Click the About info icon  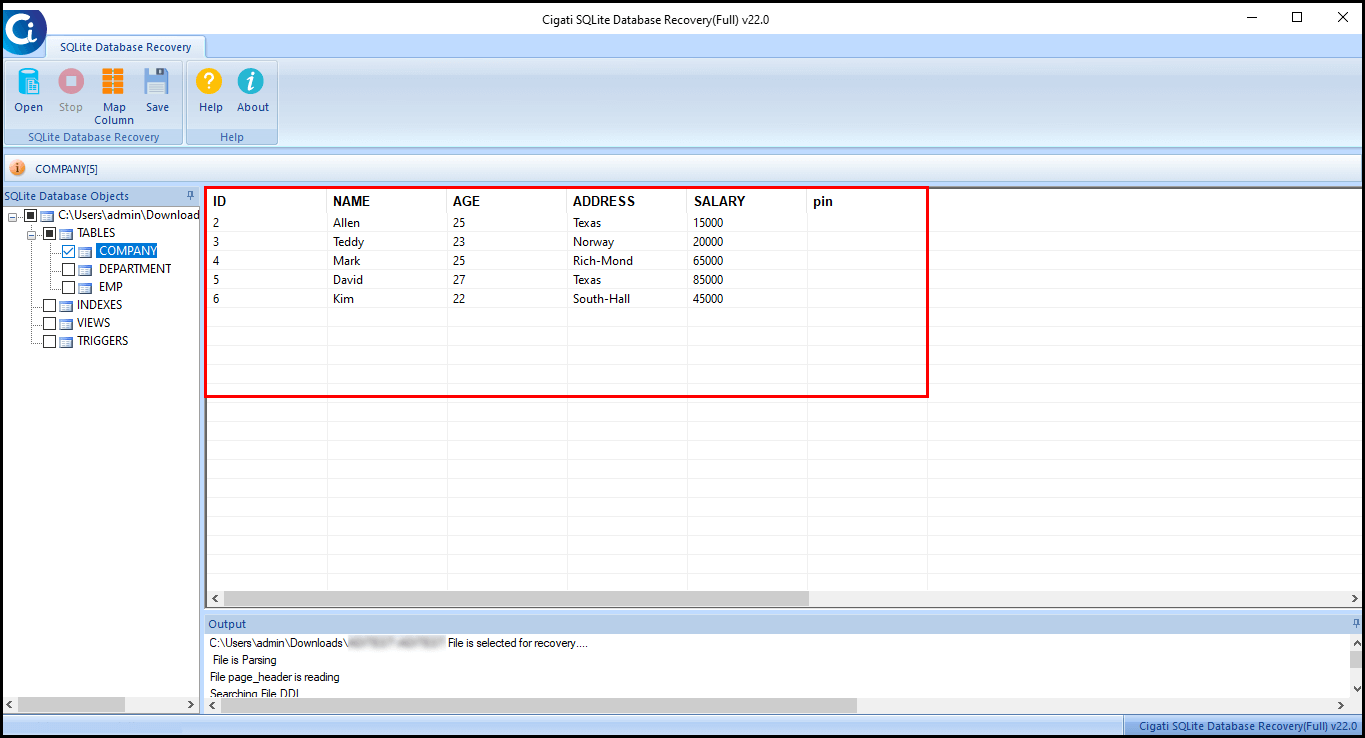pyautogui.click(x=252, y=82)
